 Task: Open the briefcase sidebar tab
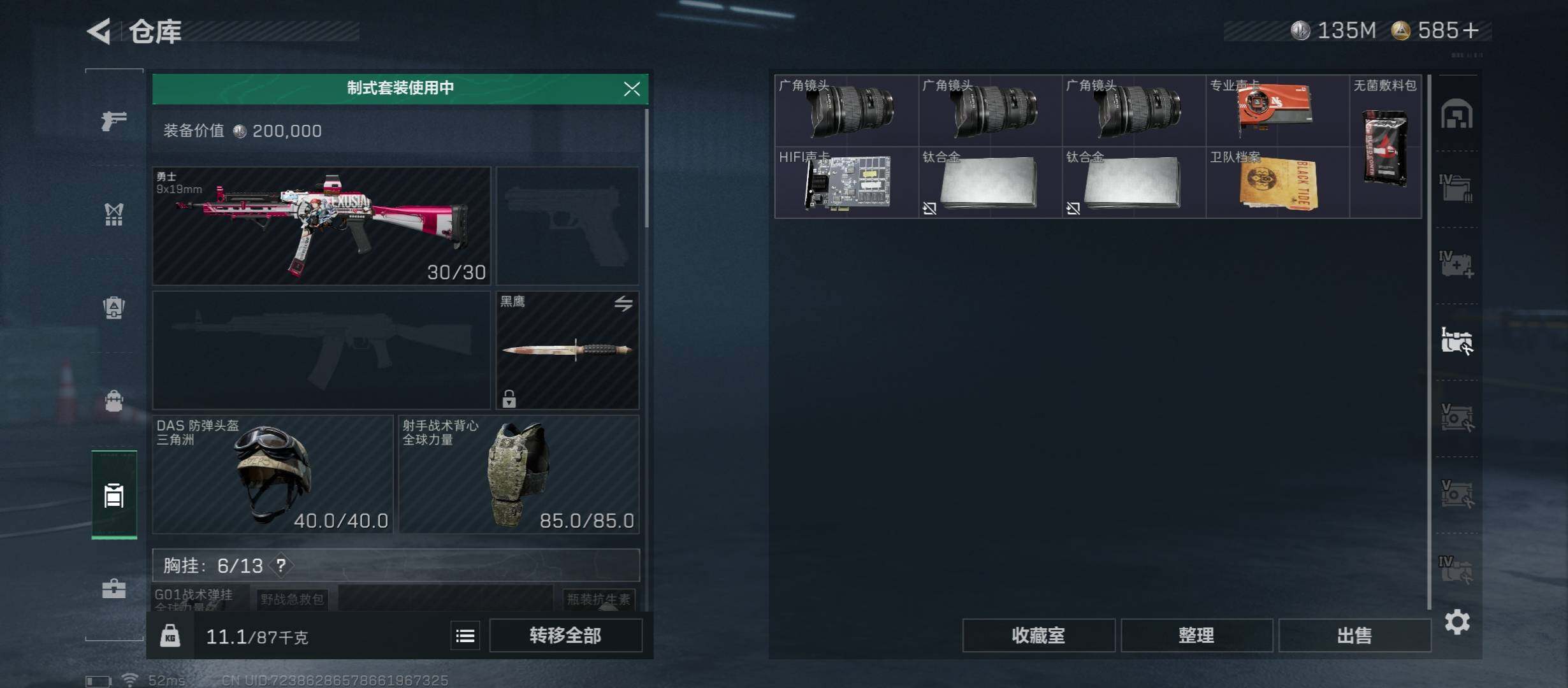114,588
